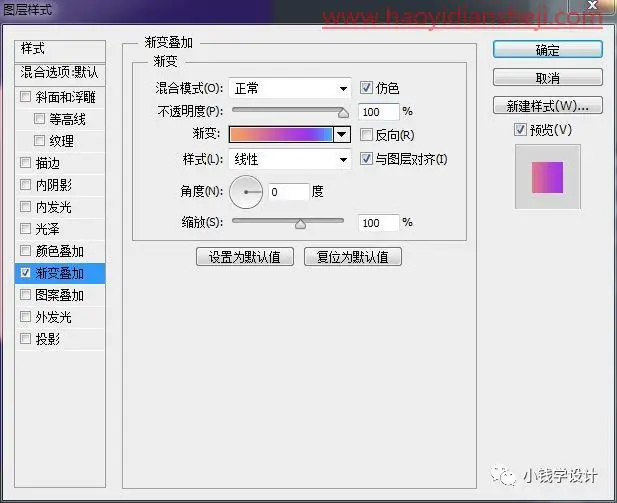Enable the 图案叠加 checkbox
The height and width of the screenshot is (503, 617).
point(26,295)
